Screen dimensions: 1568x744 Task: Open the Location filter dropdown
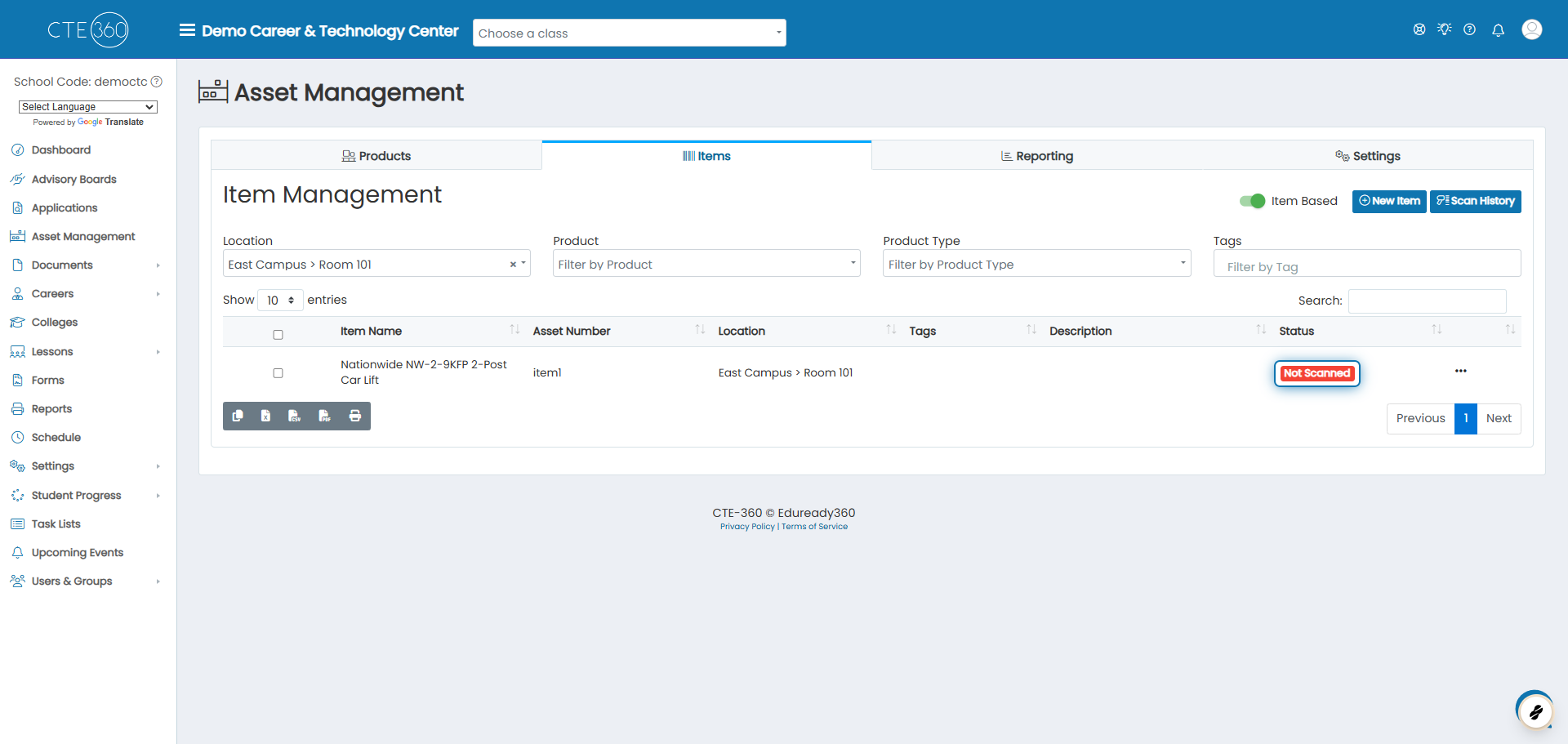point(376,264)
